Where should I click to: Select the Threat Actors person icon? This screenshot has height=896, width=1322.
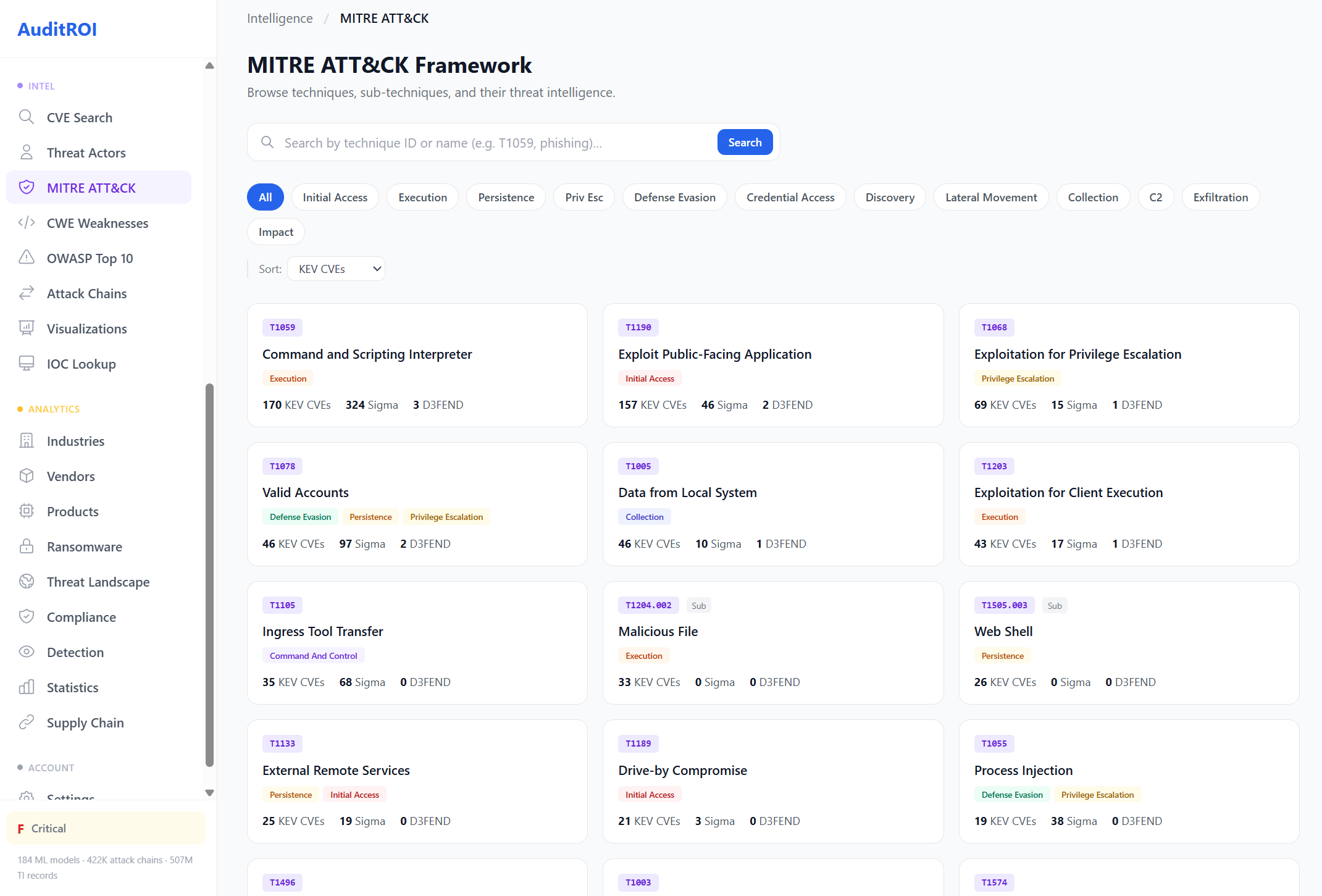(27, 152)
